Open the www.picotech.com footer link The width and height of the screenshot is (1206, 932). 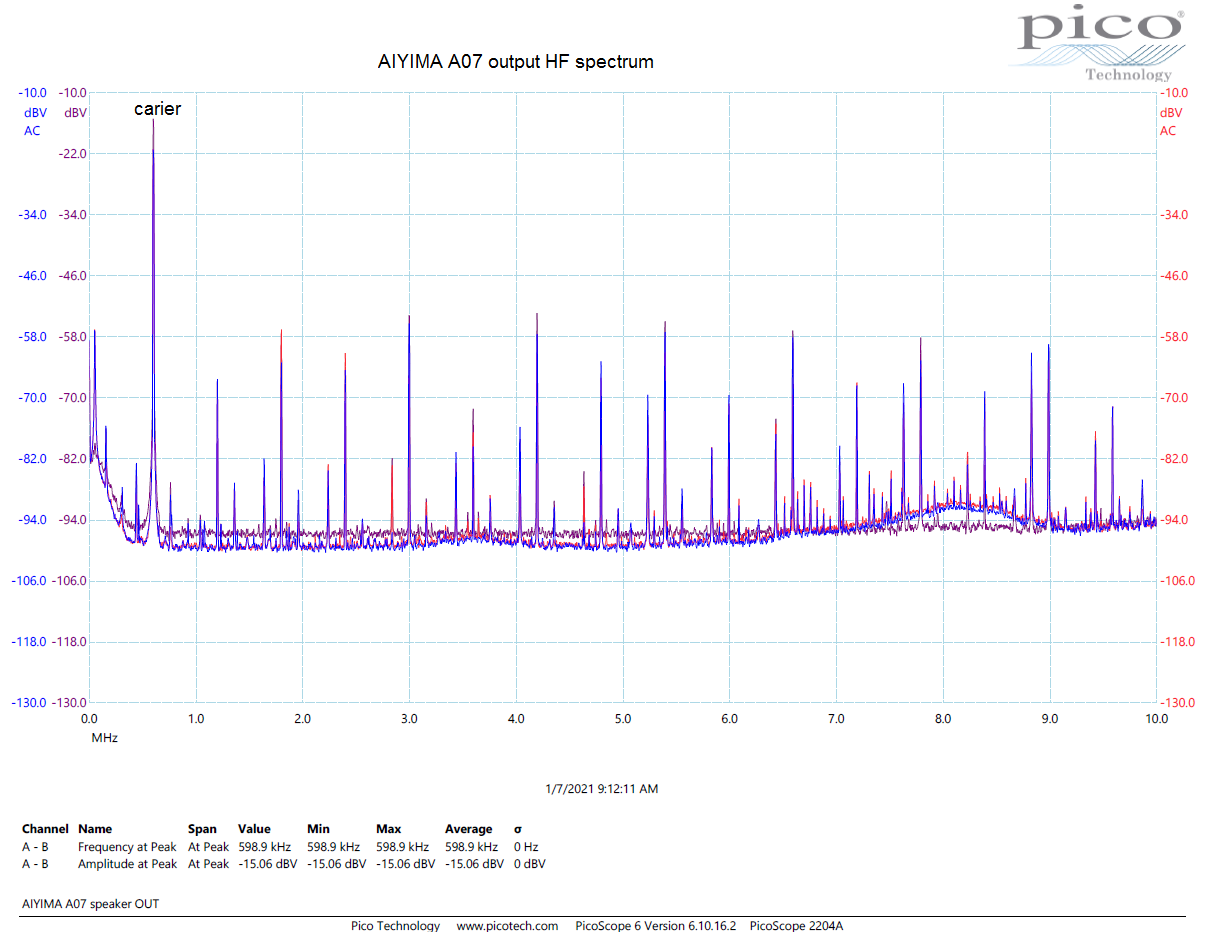tap(507, 926)
